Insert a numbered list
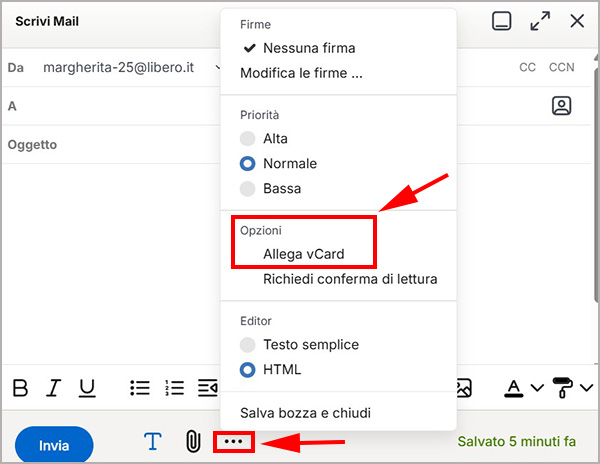This screenshot has width=600, height=464. (x=174, y=388)
